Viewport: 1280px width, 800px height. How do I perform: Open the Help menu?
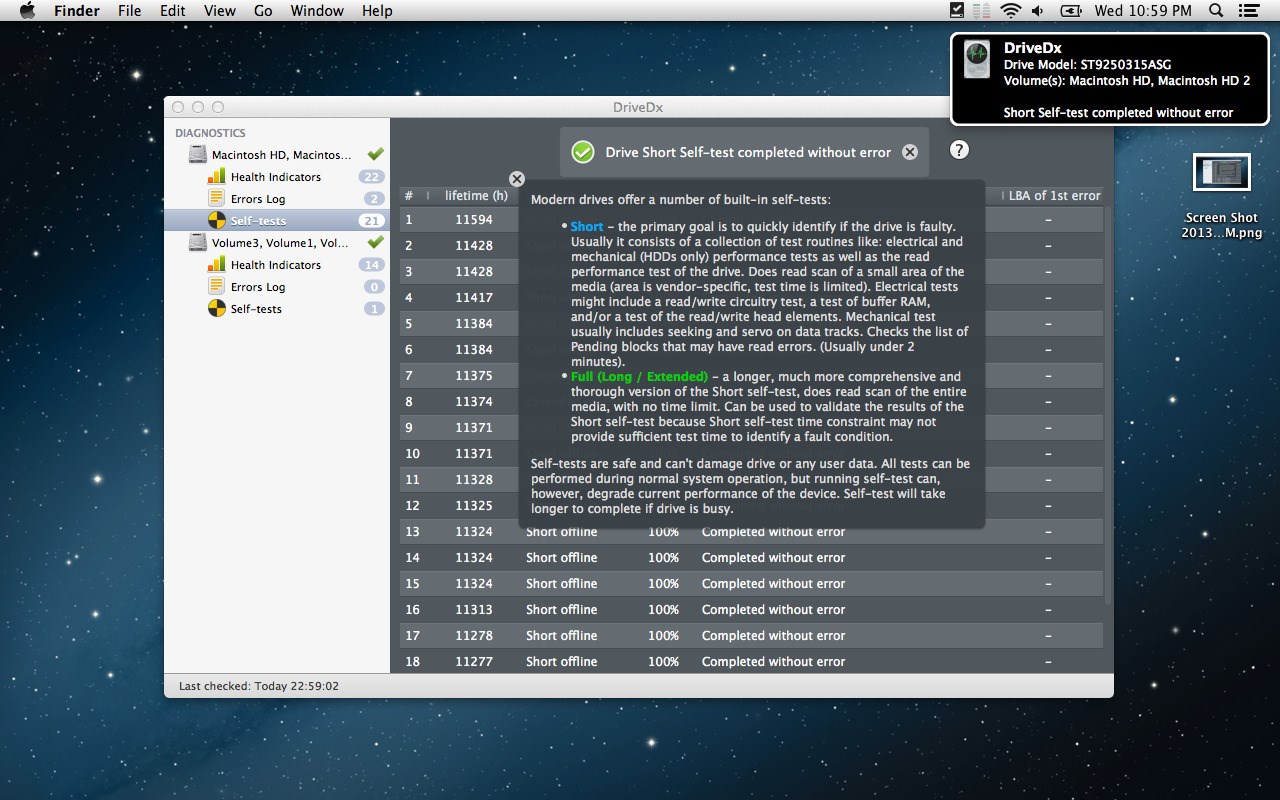pos(377,11)
